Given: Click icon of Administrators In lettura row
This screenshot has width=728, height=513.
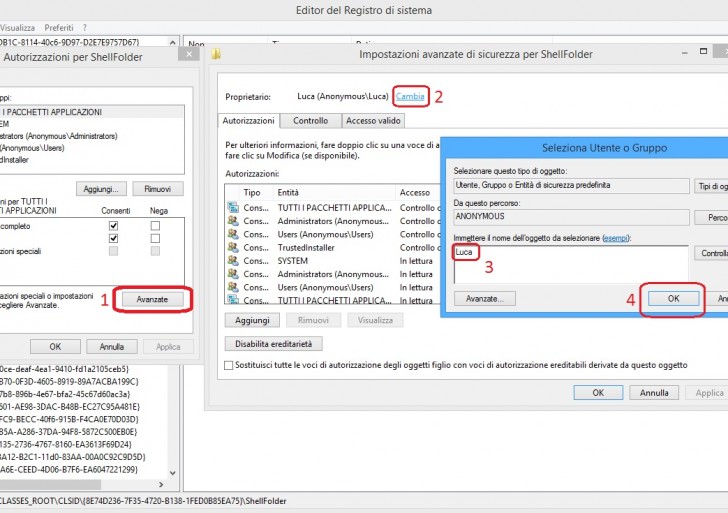Looking at the screenshot, I should pos(233,274).
